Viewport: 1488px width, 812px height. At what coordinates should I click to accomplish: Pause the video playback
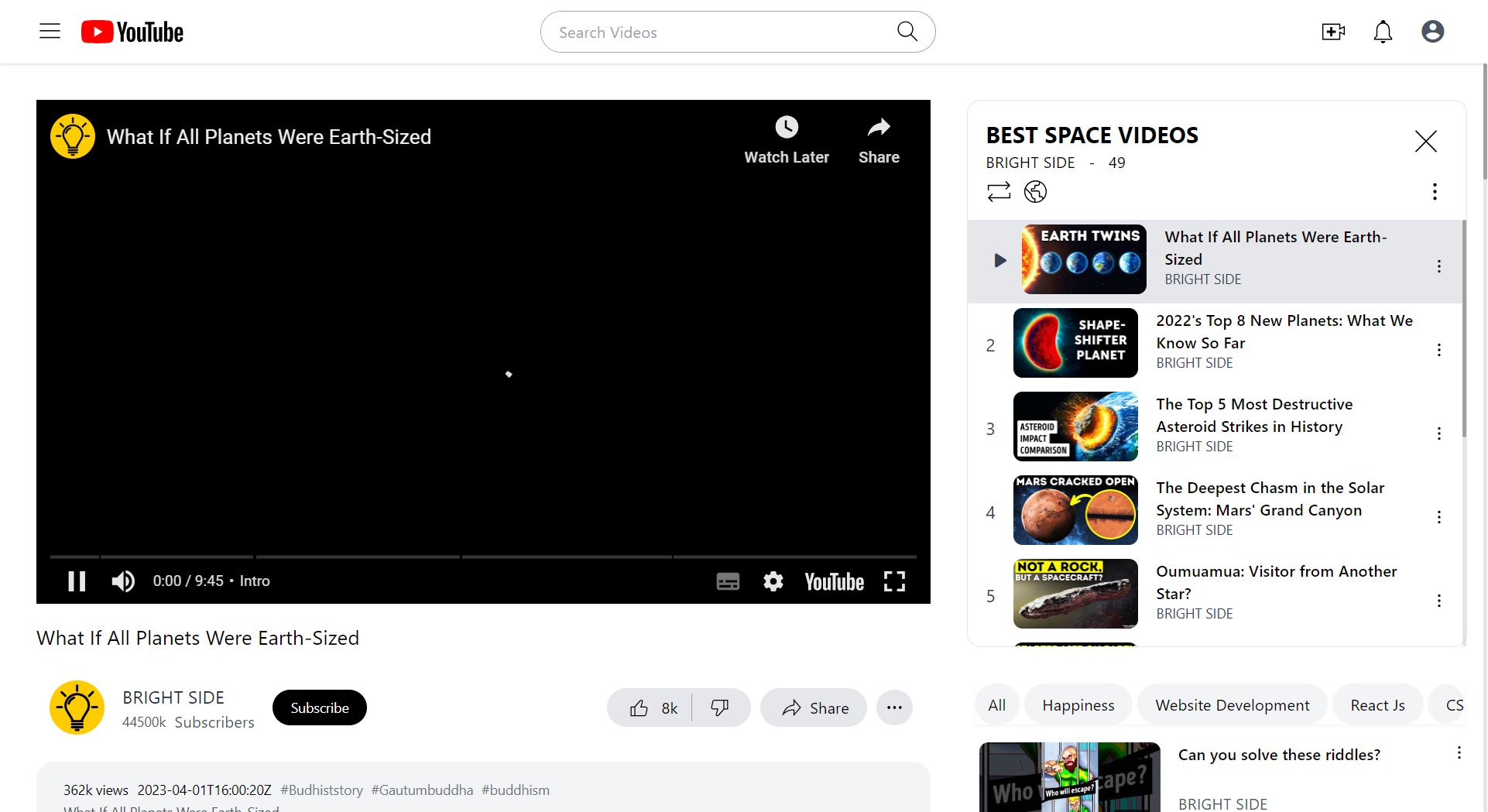click(x=77, y=581)
